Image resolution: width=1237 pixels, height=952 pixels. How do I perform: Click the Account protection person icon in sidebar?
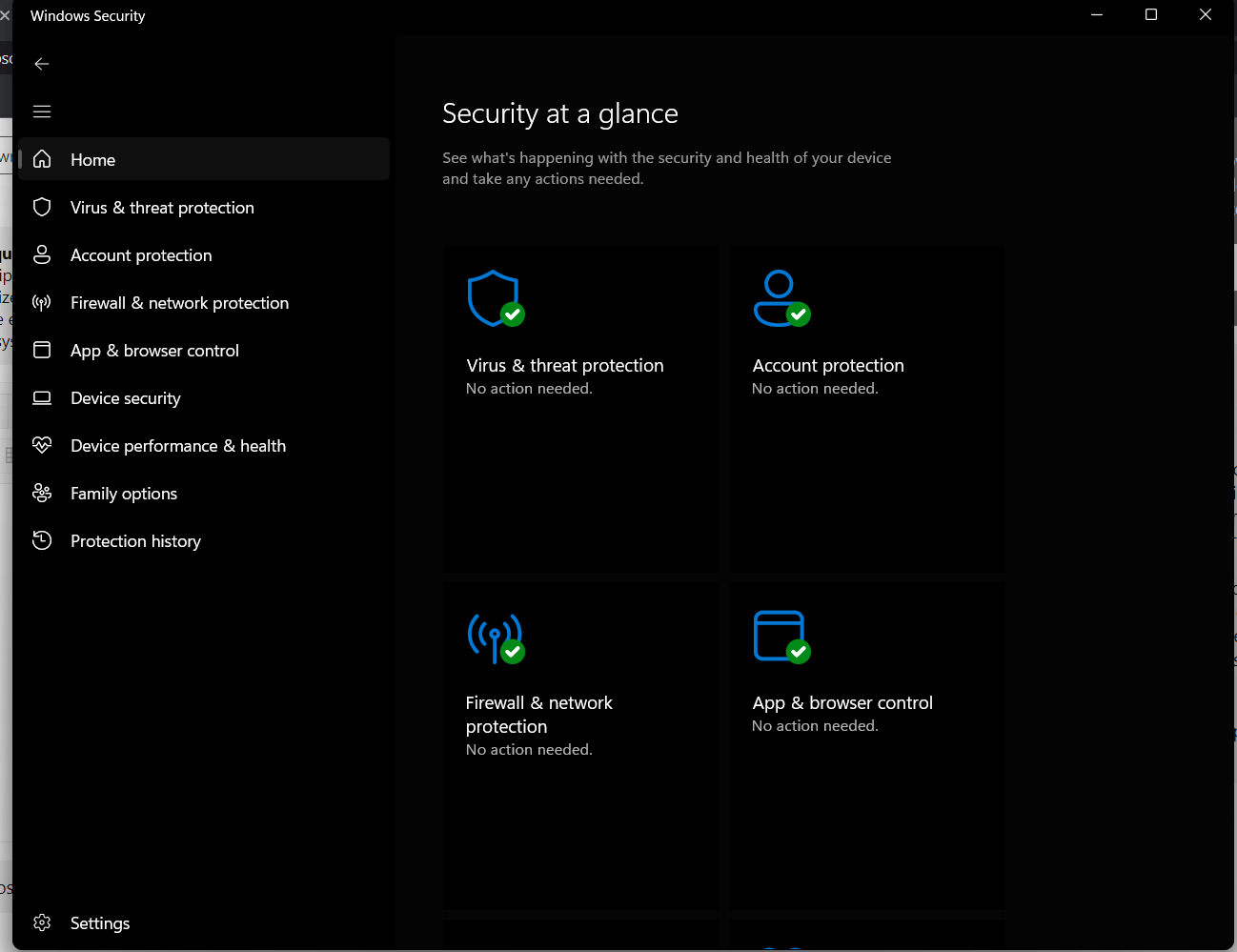[42, 254]
